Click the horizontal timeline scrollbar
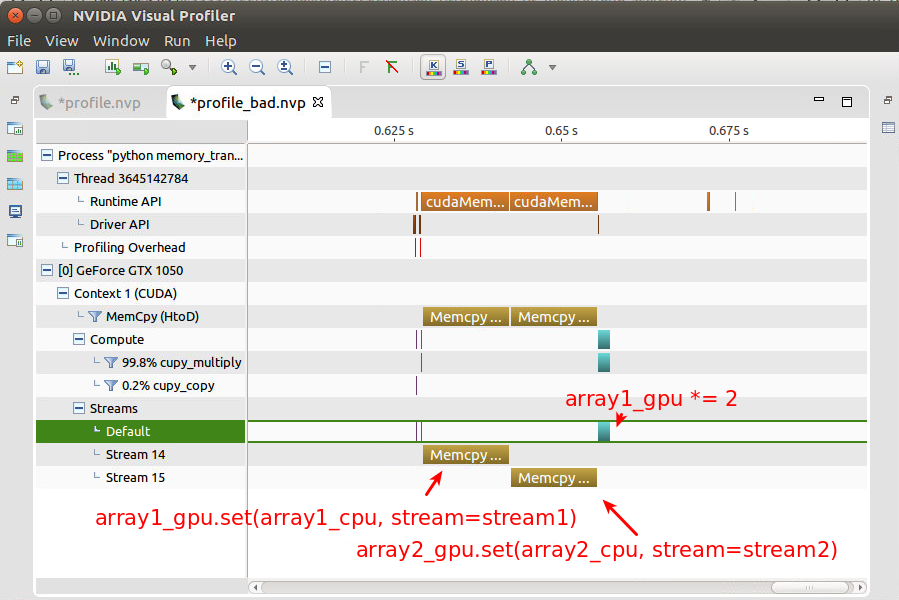The image size is (899, 600). [x=550, y=587]
